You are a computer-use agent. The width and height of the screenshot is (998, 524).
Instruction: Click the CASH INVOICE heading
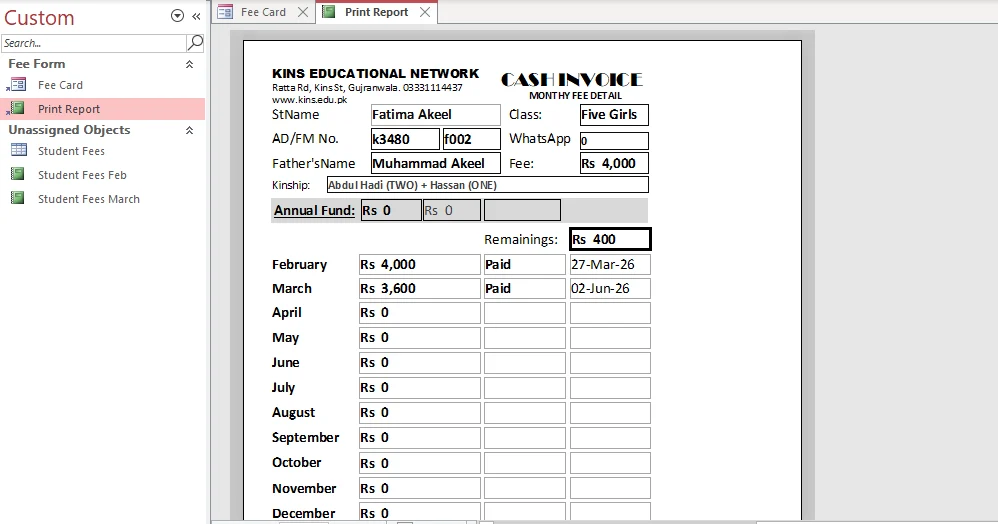(572, 80)
